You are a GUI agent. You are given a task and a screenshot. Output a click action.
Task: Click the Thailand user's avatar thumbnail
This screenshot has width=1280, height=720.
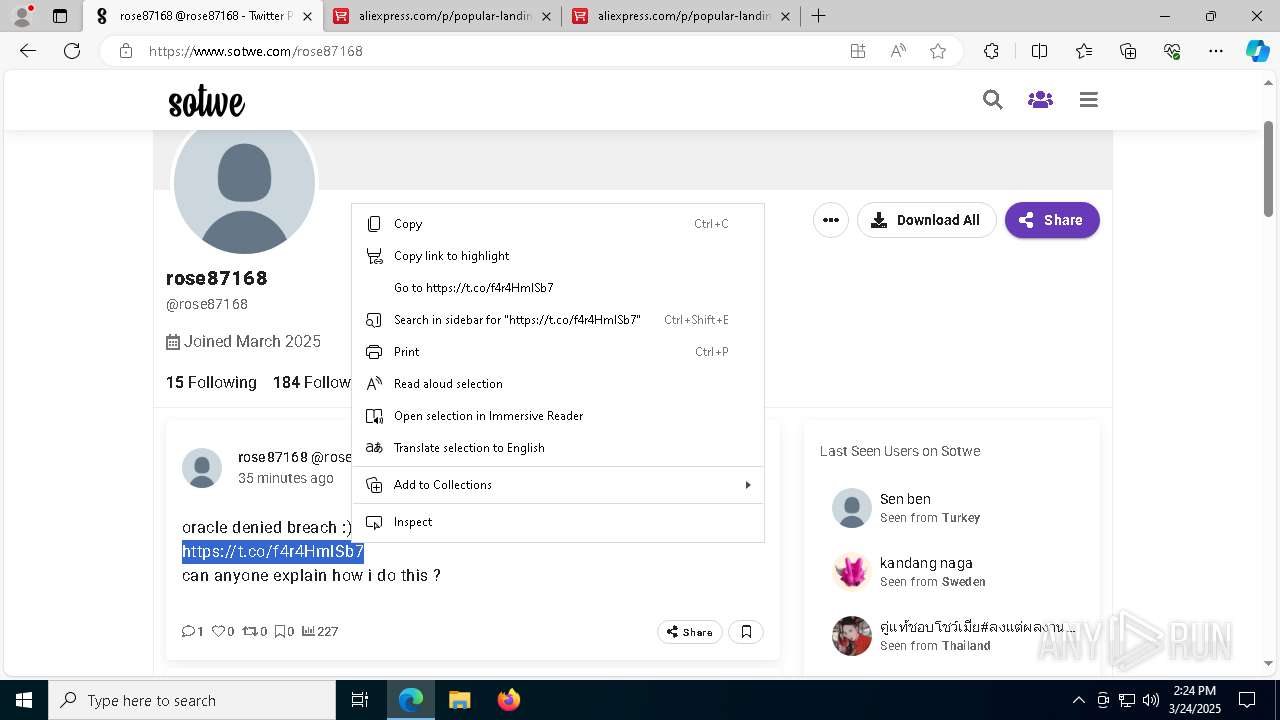852,636
